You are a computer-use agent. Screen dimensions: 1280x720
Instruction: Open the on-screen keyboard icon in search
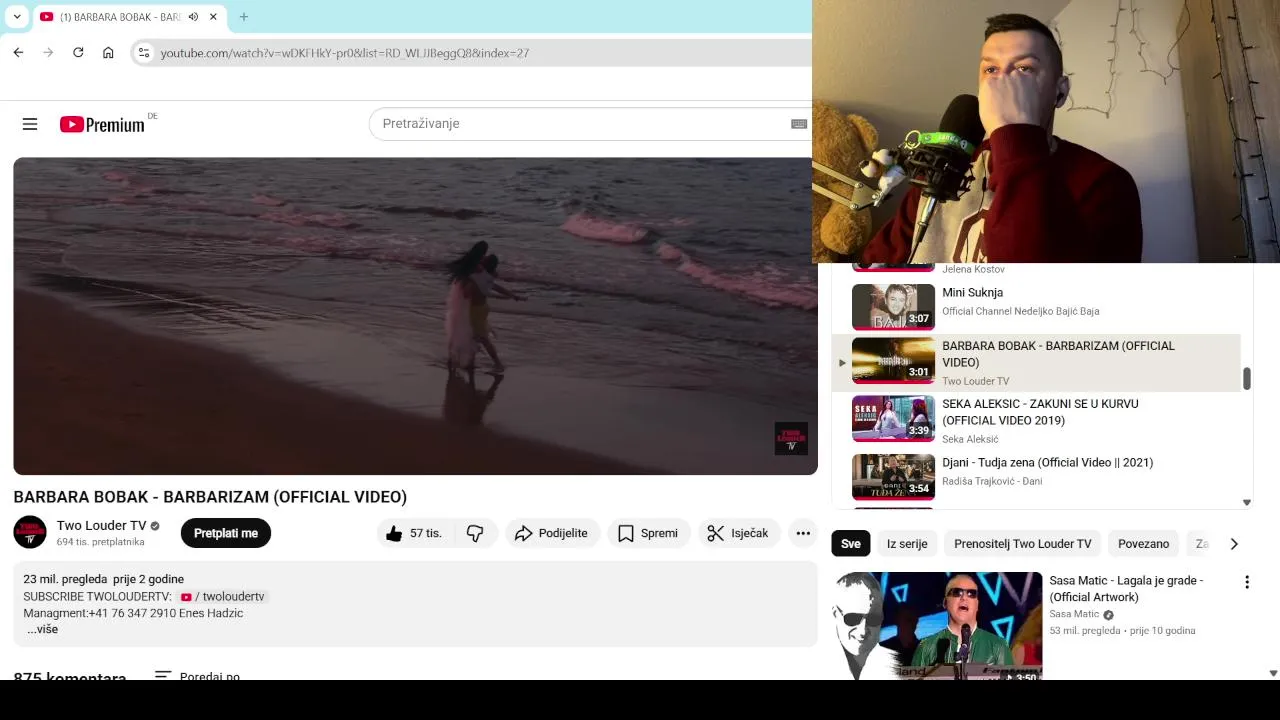point(798,124)
